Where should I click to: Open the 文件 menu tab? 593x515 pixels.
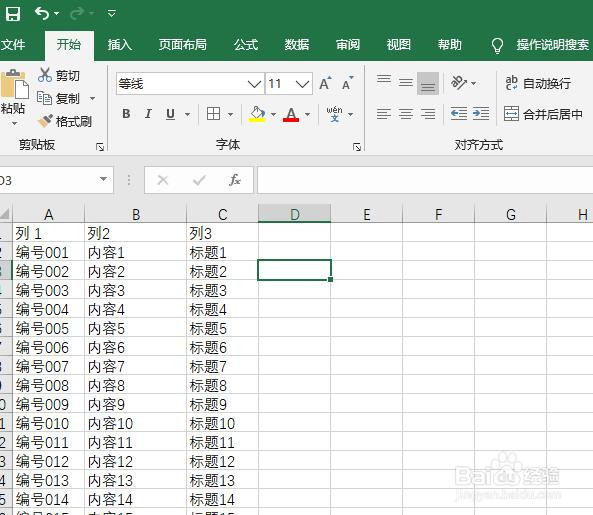pos(12,45)
